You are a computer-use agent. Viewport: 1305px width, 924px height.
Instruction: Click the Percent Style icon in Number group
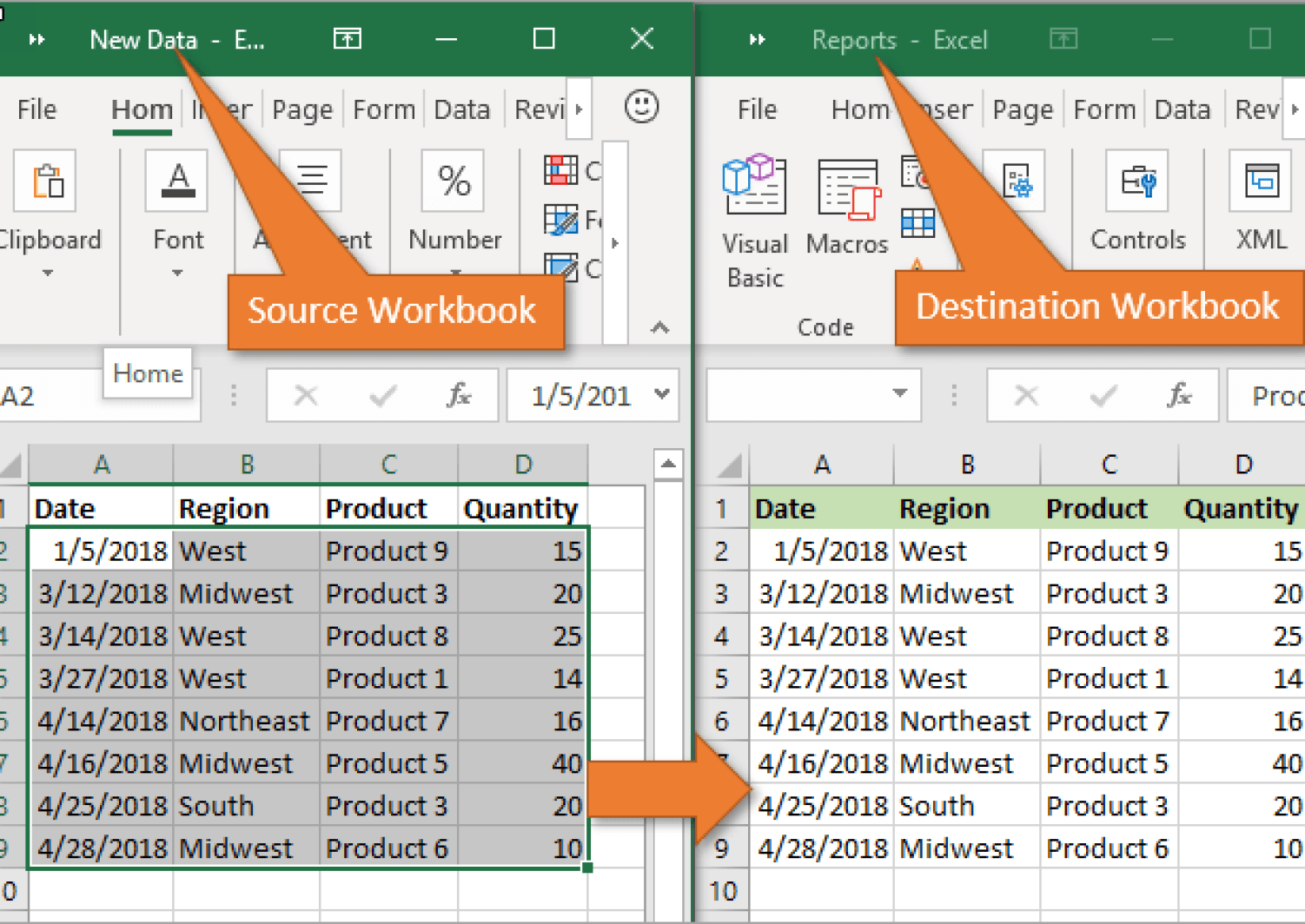coord(452,181)
